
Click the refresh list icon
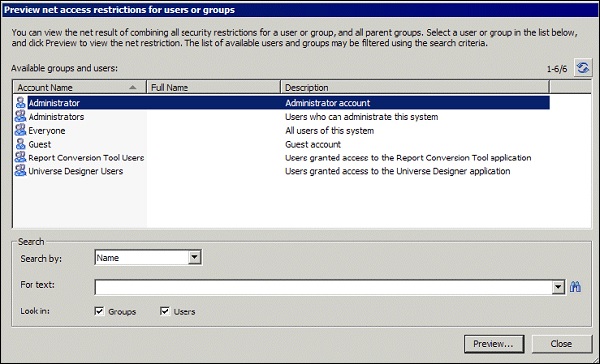[x=583, y=68]
